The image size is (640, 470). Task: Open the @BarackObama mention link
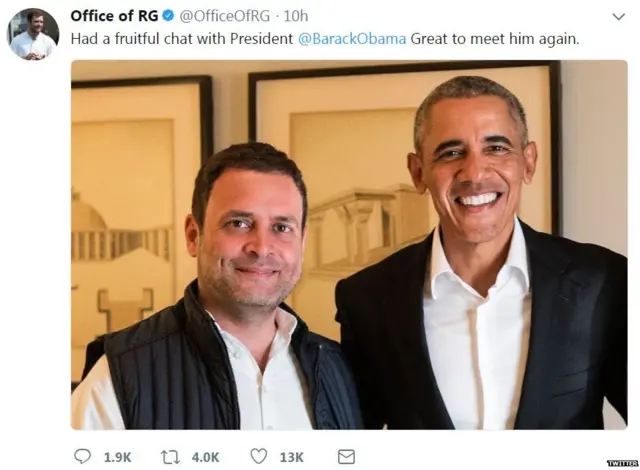pos(352,38)
